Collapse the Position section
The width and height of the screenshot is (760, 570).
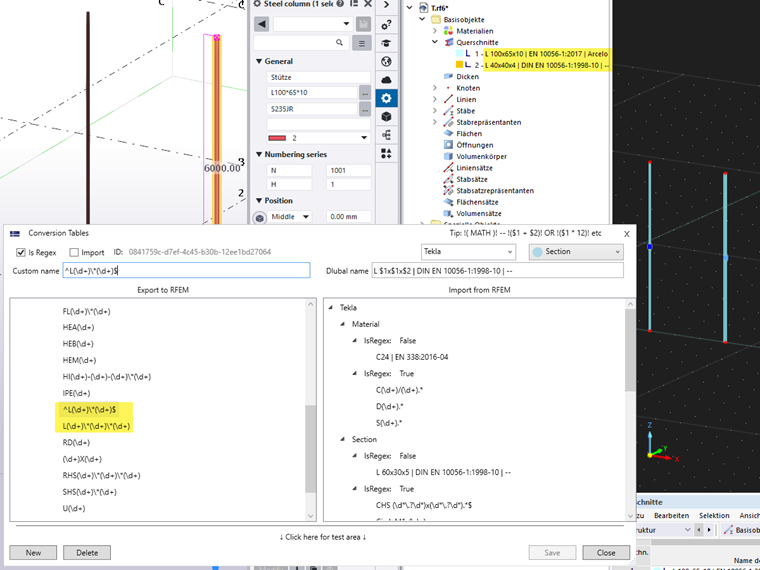(x=259, y=201)
